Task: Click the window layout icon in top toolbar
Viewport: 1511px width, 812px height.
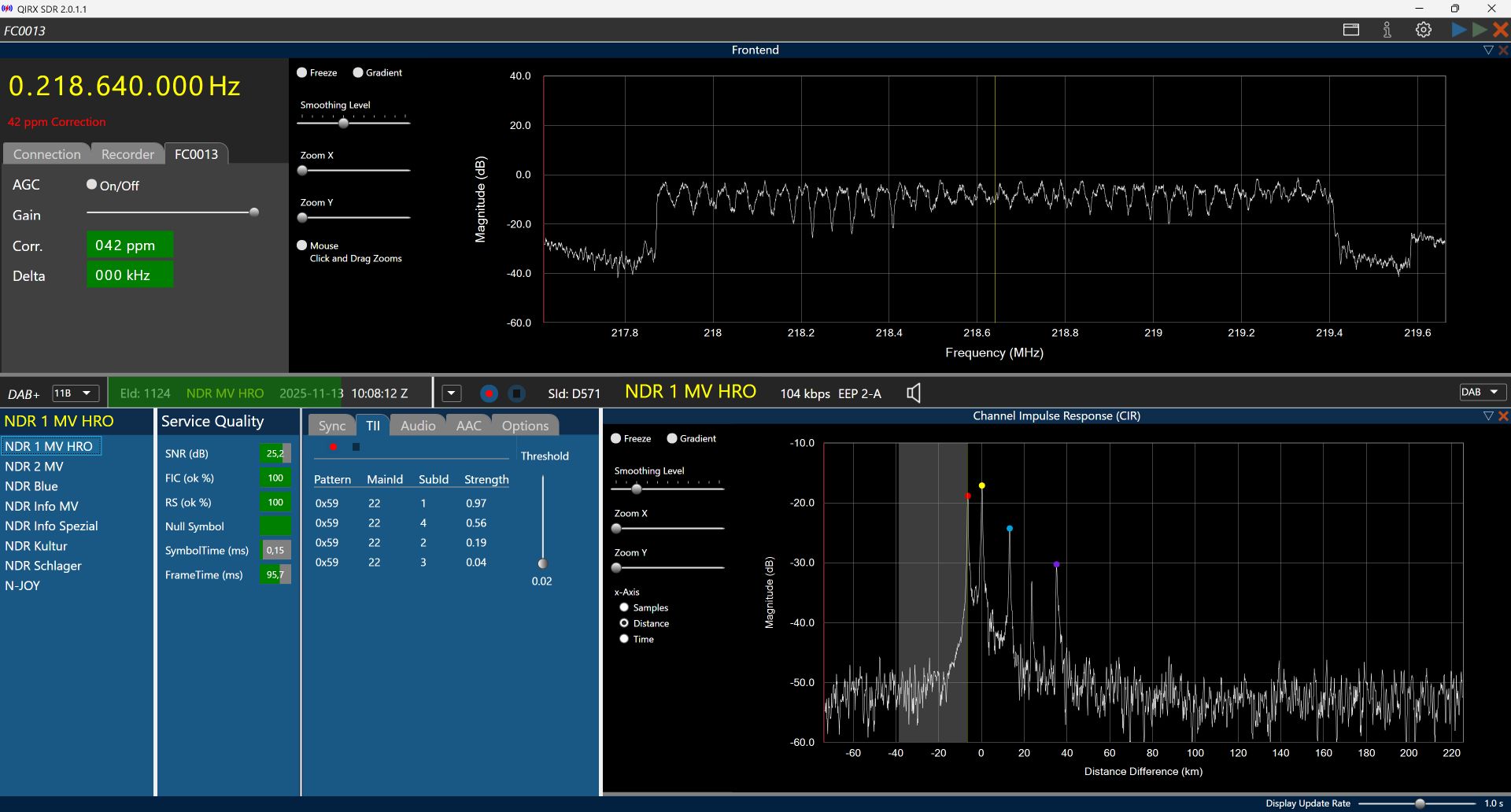Action: pos(1350,30)
